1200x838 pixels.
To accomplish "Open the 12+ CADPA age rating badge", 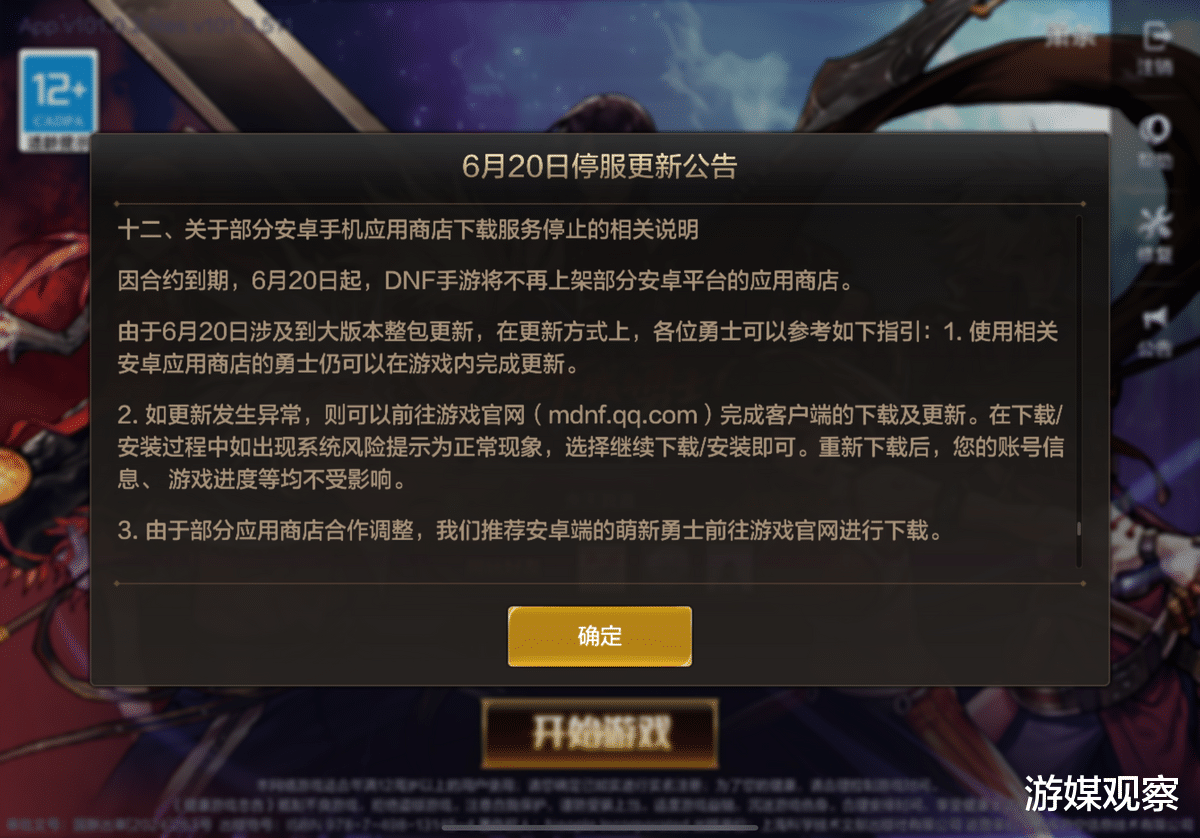I will (59, 101).
